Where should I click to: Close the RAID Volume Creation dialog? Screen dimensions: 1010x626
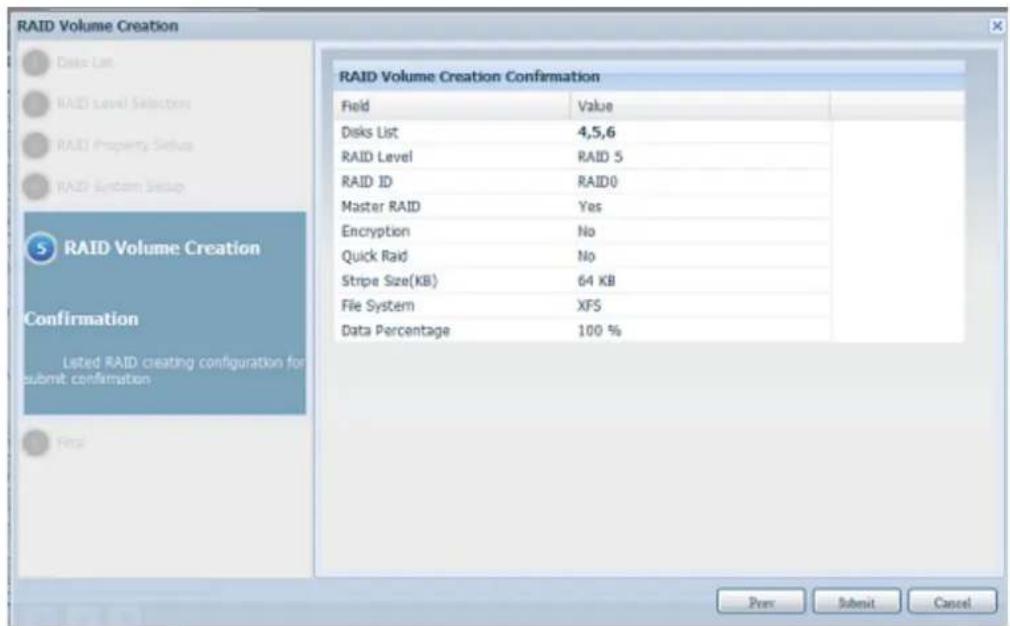pyautogui.click(x=996, y=26)
